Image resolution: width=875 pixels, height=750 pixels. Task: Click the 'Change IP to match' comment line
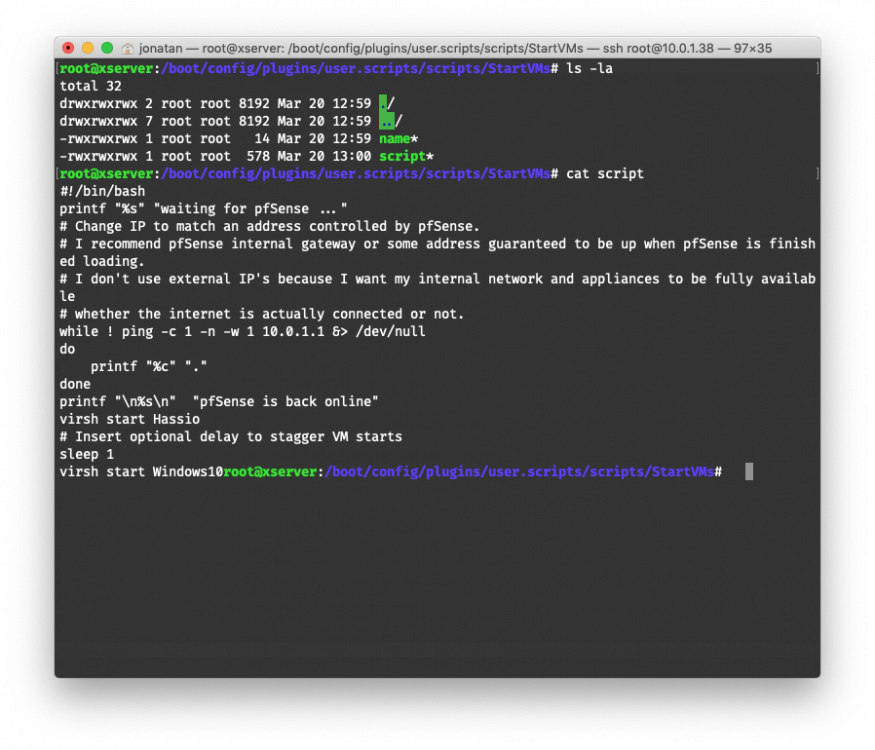click(x=270, y=227)
